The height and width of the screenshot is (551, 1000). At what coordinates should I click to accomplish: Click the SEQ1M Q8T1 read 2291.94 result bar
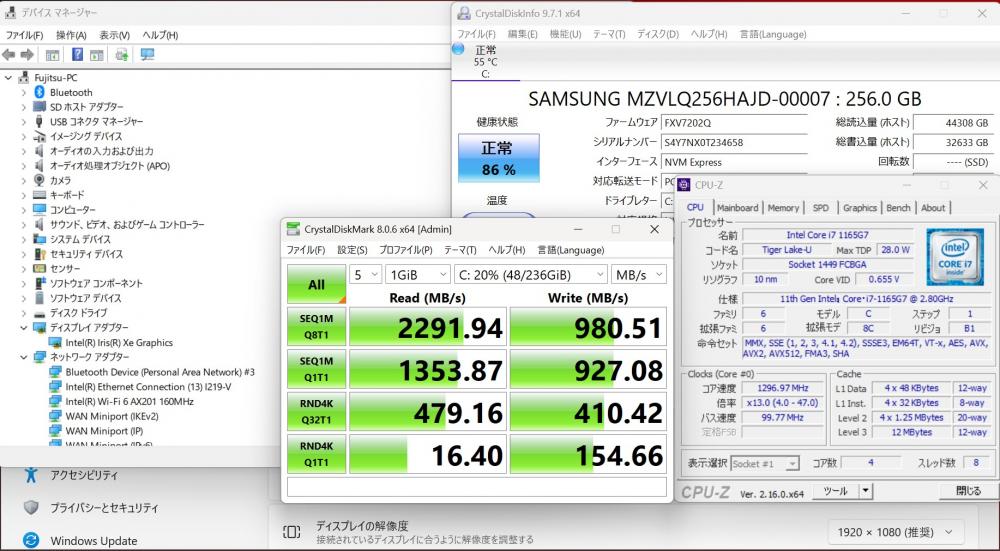coord(428,327)
